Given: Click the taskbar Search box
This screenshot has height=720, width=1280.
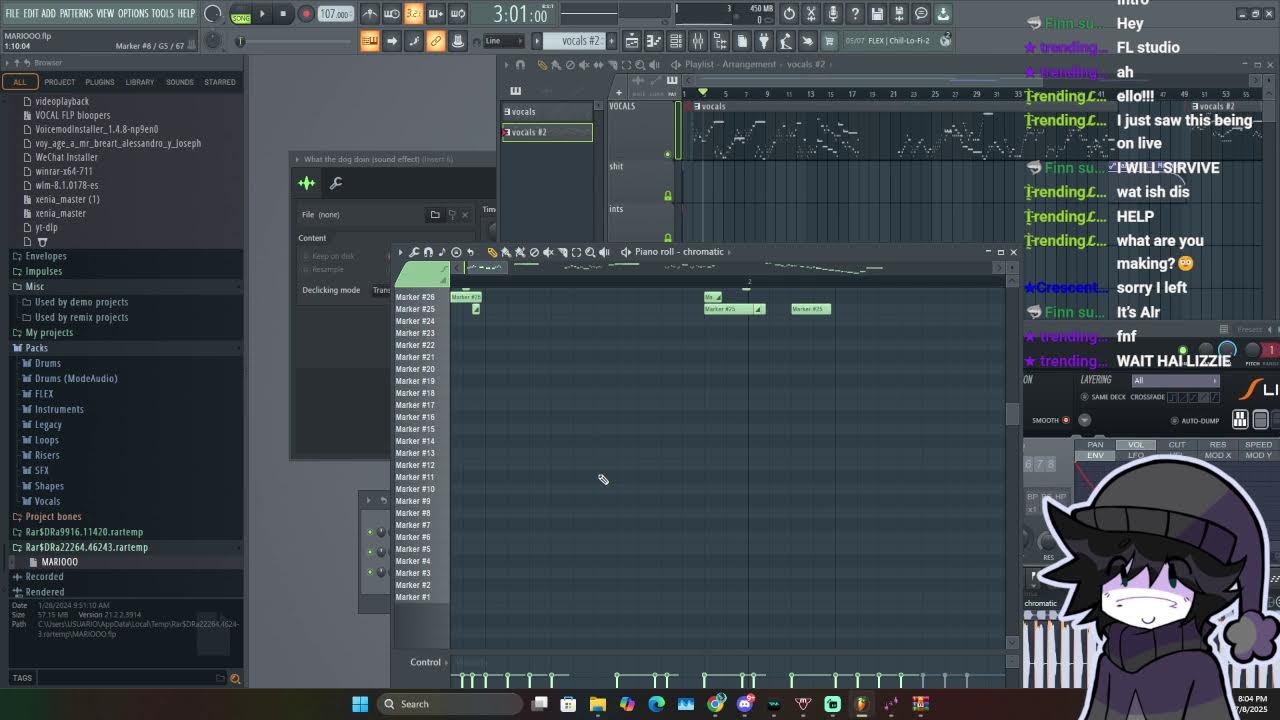Looking at the screenshot, I should point(448,704).
